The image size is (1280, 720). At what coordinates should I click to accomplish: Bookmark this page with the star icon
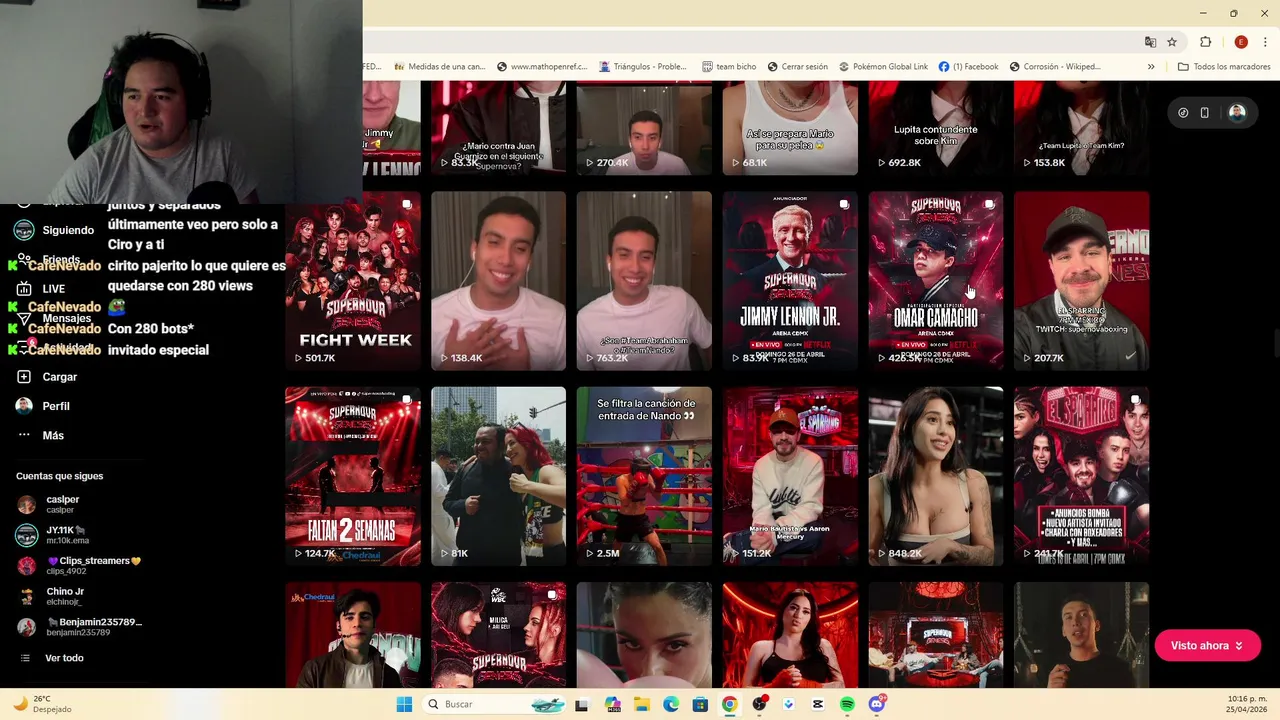(1172, 42)
